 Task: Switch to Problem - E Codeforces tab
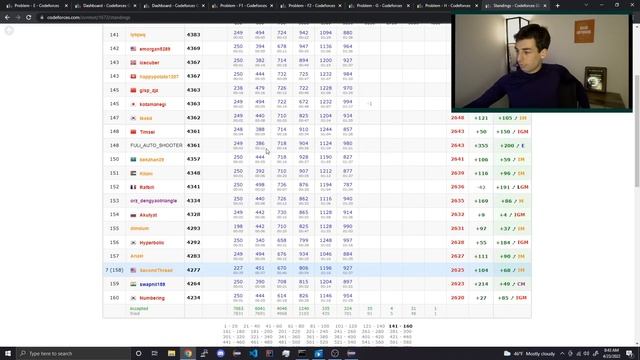(36, 6)
